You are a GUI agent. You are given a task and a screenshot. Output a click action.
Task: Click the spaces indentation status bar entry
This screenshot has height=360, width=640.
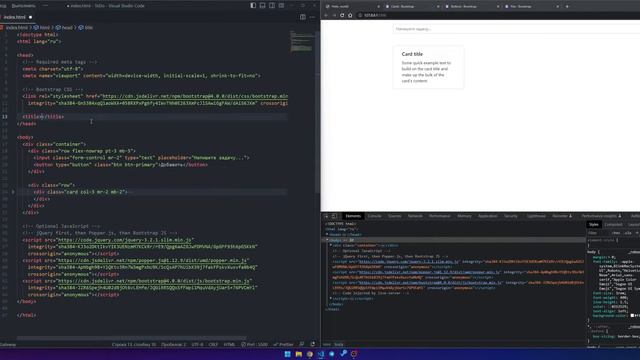(173, 344)
